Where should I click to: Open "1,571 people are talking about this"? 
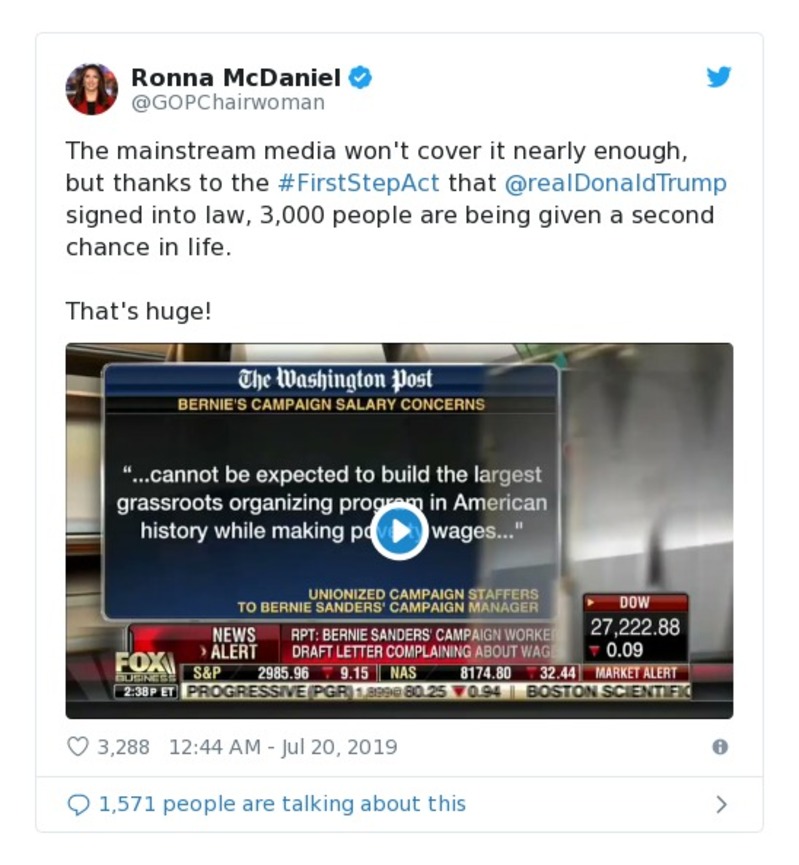pos(282,804)
